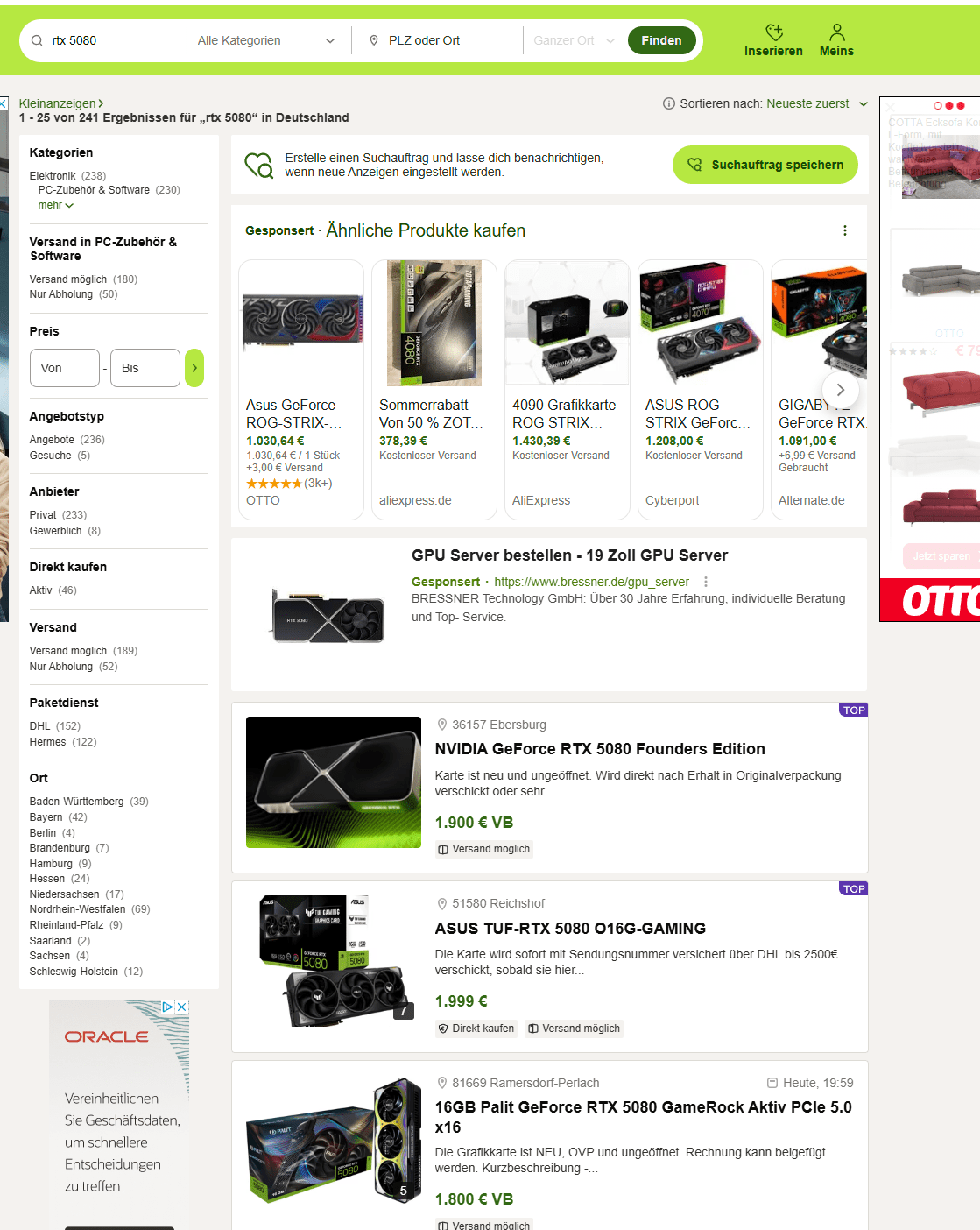Open the Neueste zuerst sort dropdown

[x=816, y=103]
